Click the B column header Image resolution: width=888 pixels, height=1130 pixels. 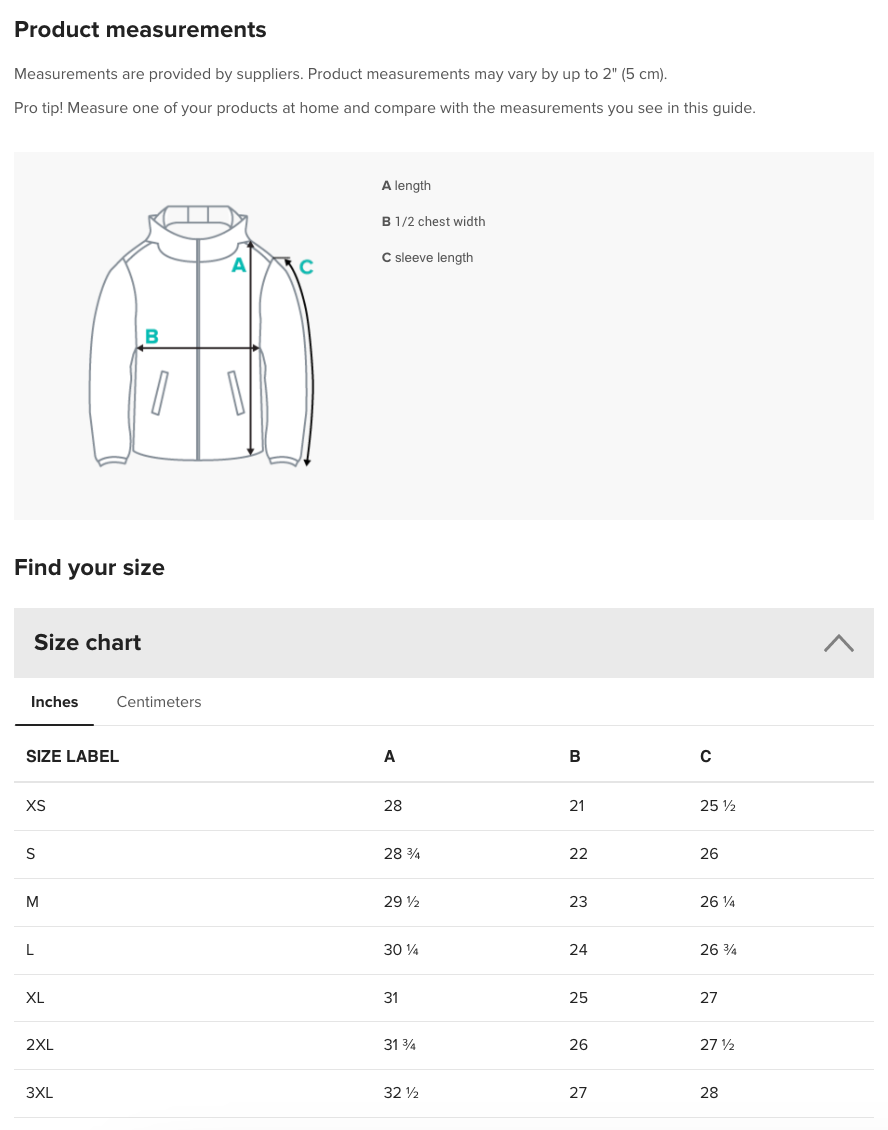(575, 756)
